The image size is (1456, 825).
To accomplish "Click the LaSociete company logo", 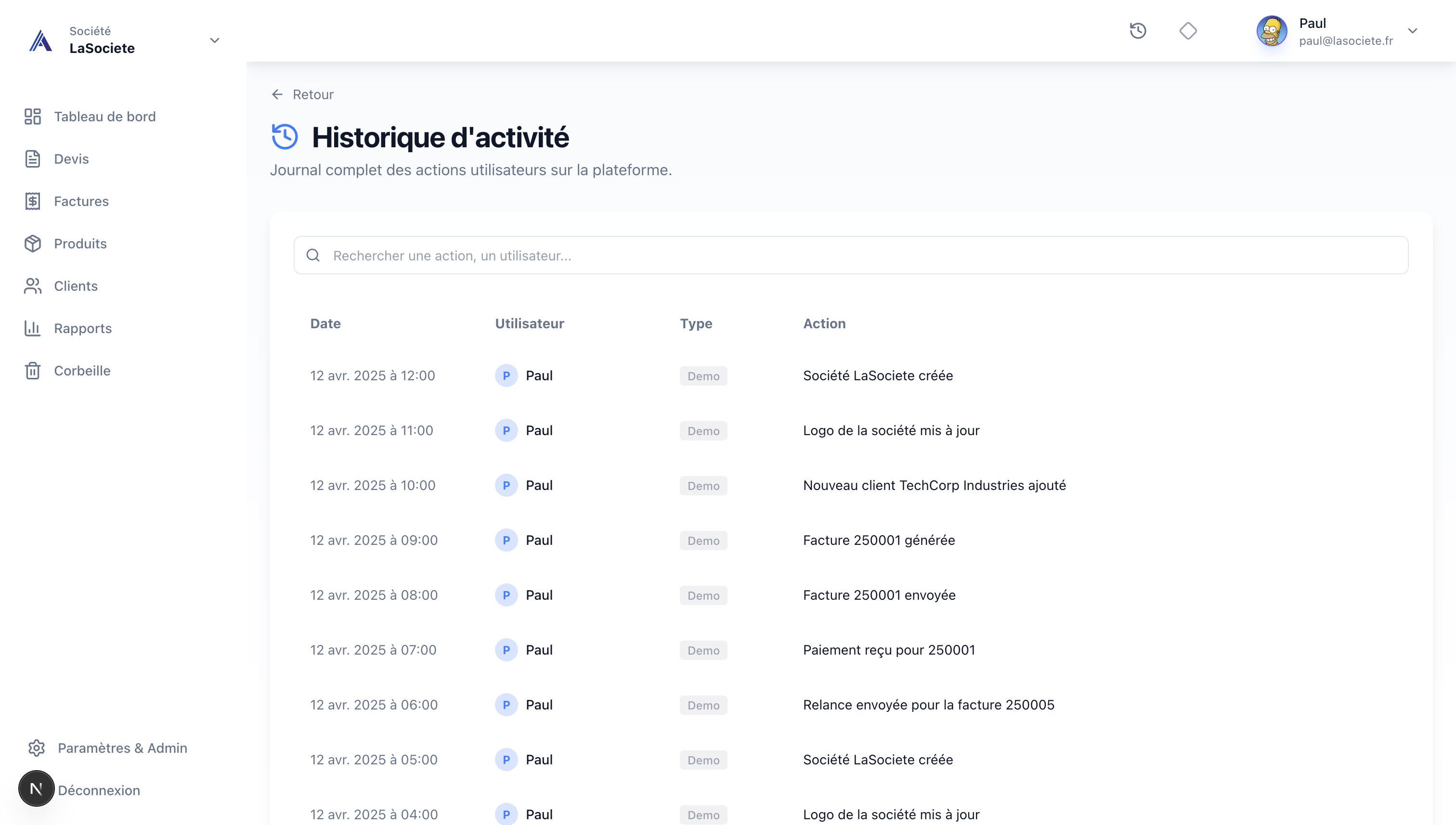I will click(39, 39).
